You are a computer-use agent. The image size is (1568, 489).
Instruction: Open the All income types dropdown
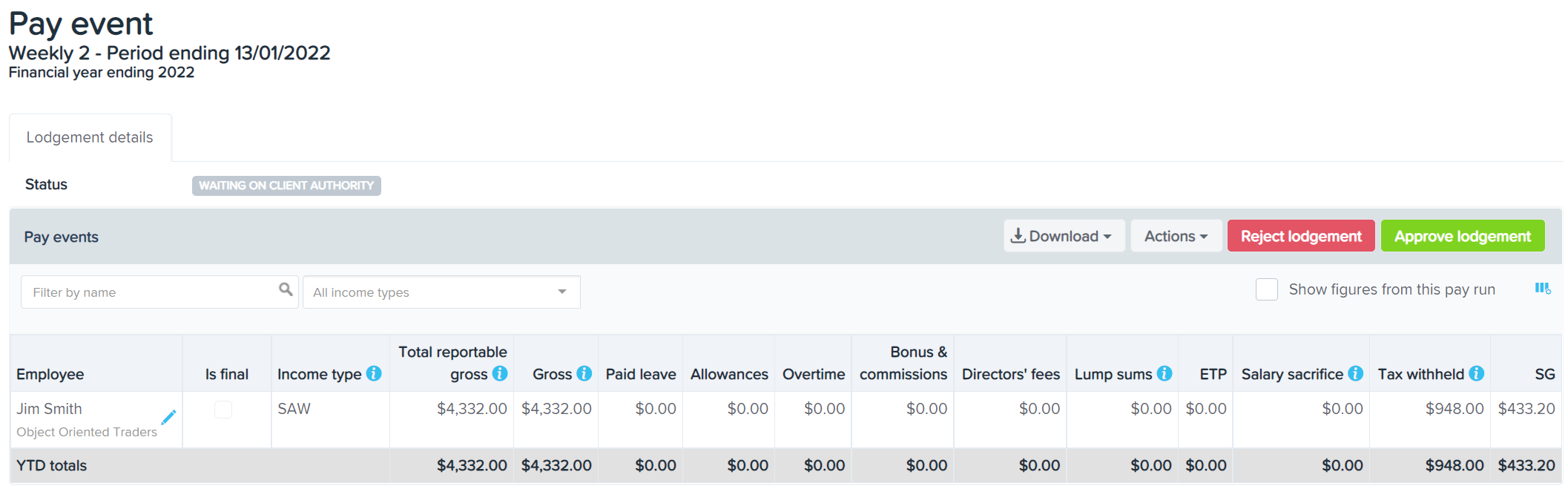[x=441, y=292]
